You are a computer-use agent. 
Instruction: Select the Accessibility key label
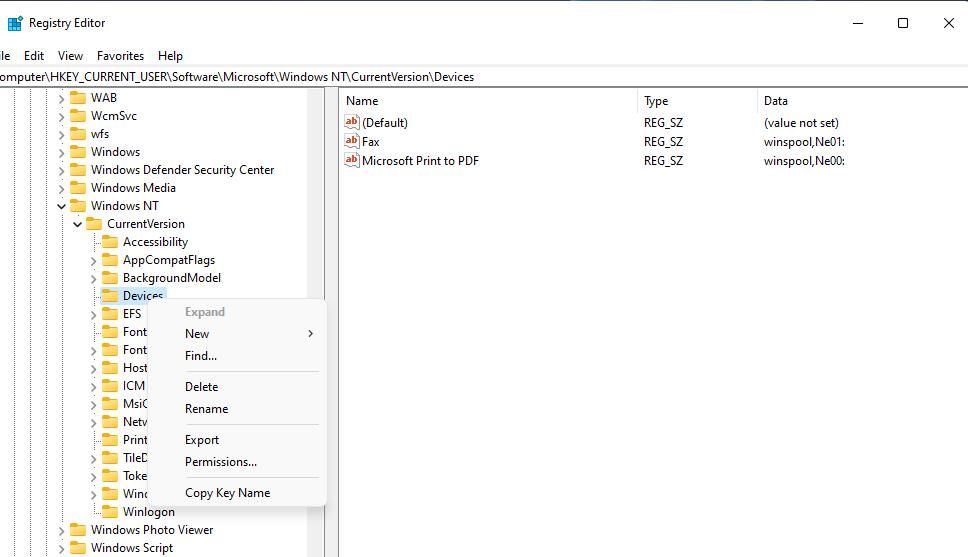[x=156, y=241]
